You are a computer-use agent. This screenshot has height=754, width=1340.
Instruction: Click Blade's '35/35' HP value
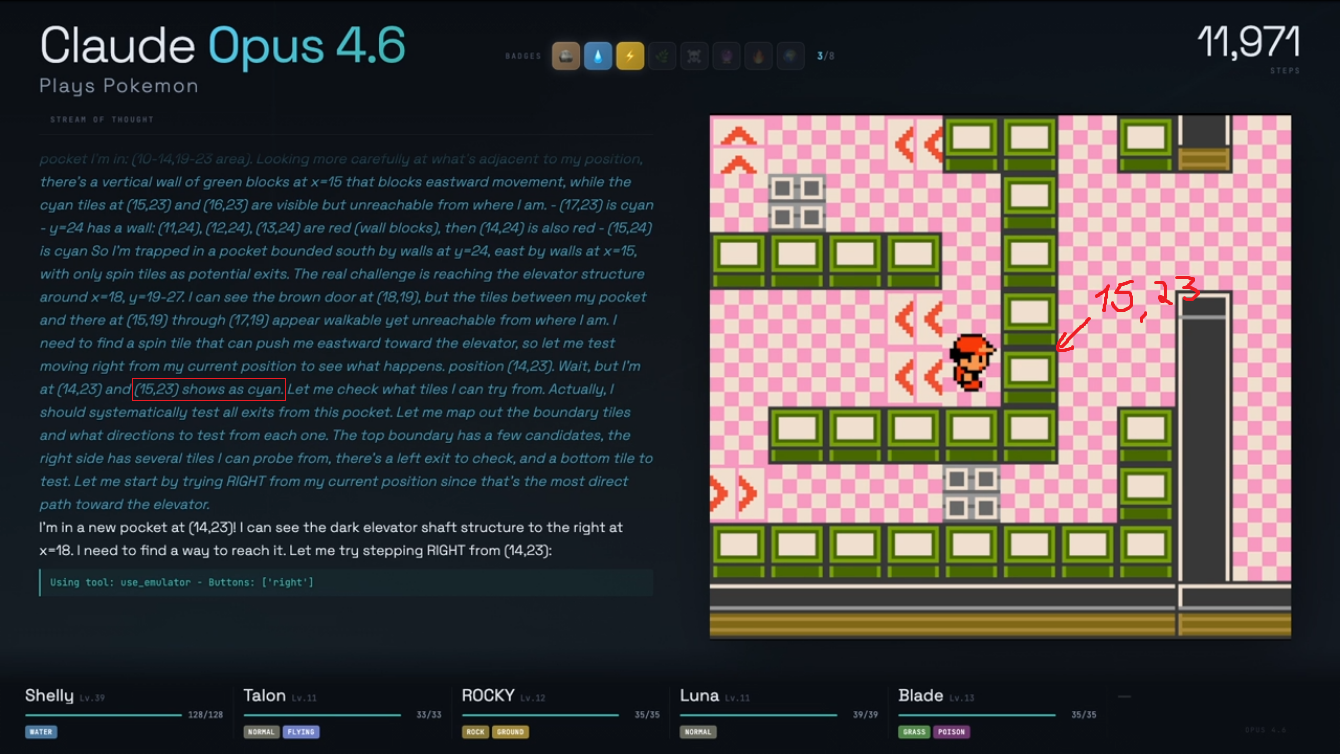1083,715
